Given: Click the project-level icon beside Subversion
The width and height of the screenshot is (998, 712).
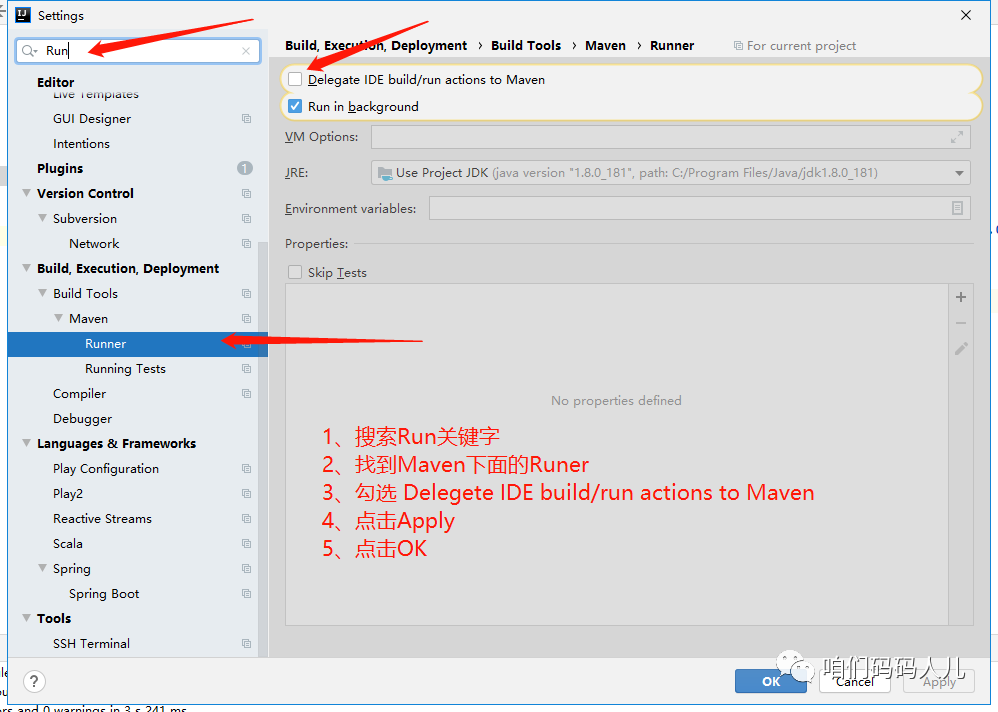Looking at the screenshot, I should pyautogui.click(x=246, y=219).
